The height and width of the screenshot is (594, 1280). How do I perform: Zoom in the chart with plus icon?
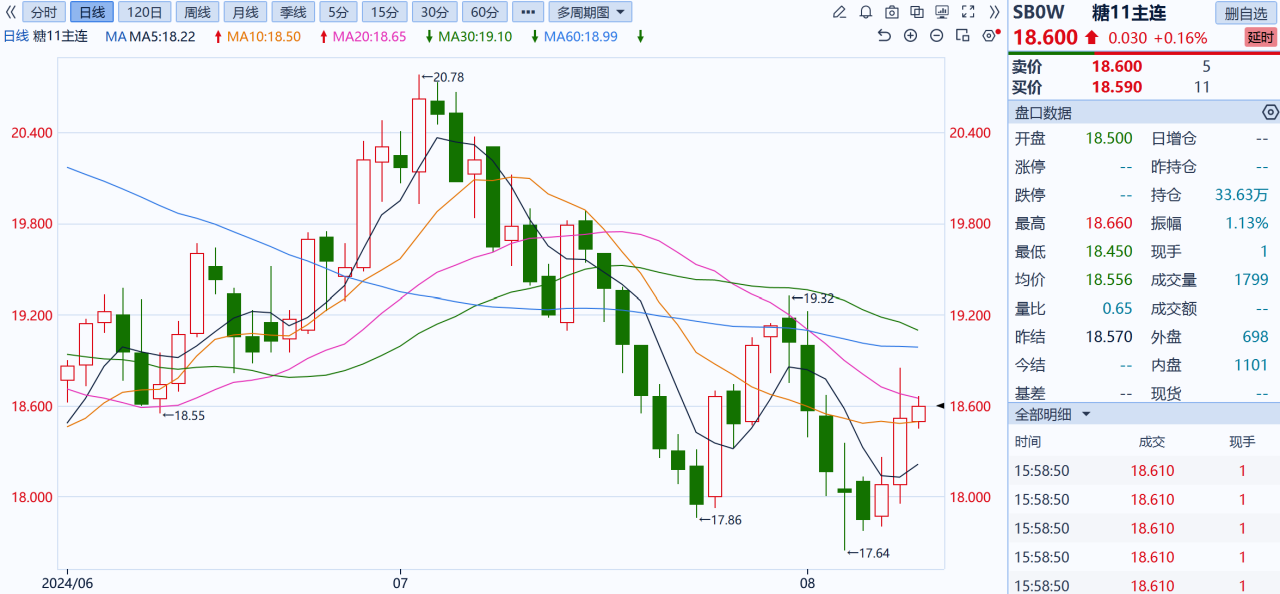tap(910, 35)
